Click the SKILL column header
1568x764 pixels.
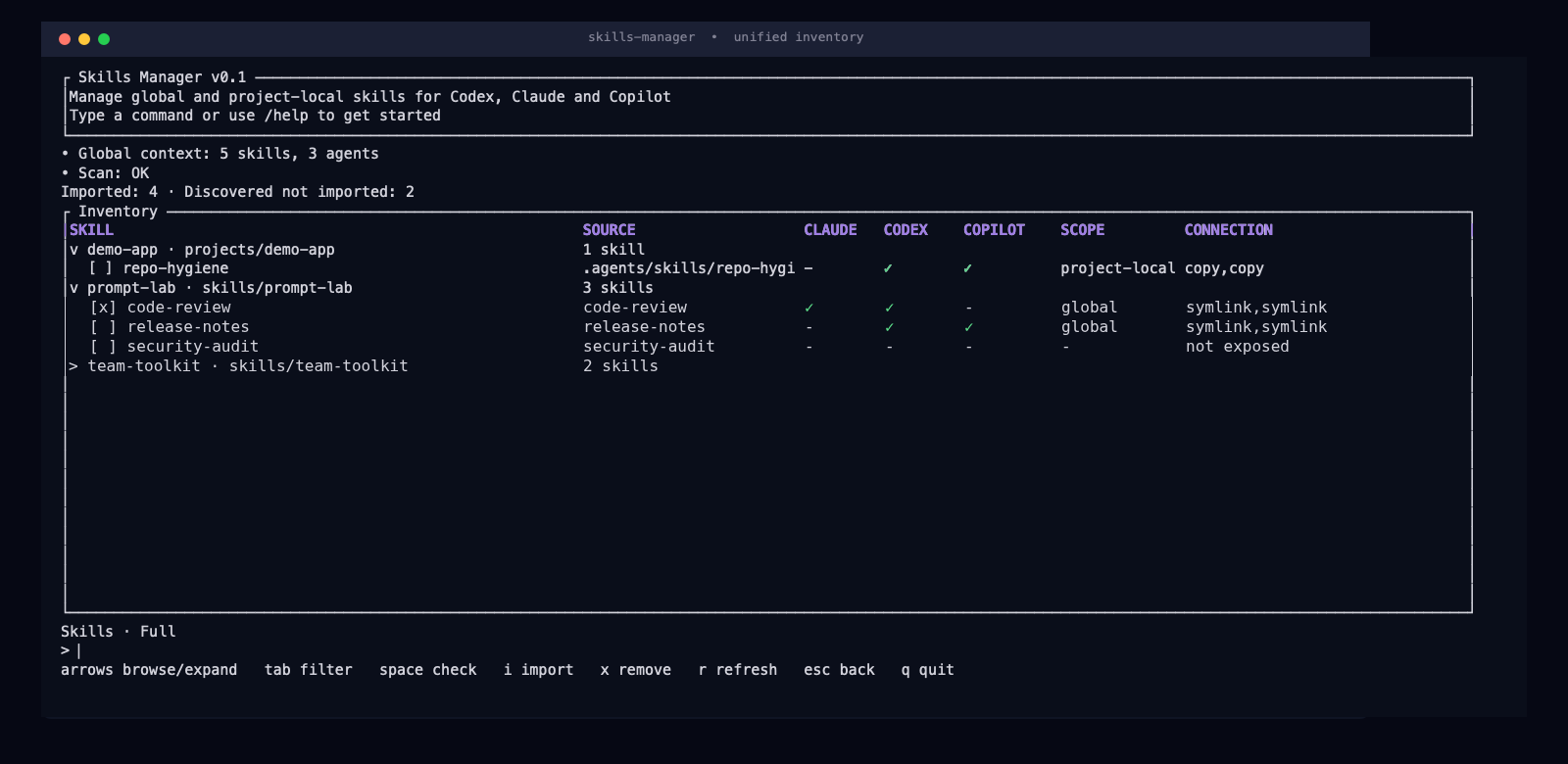91,230
